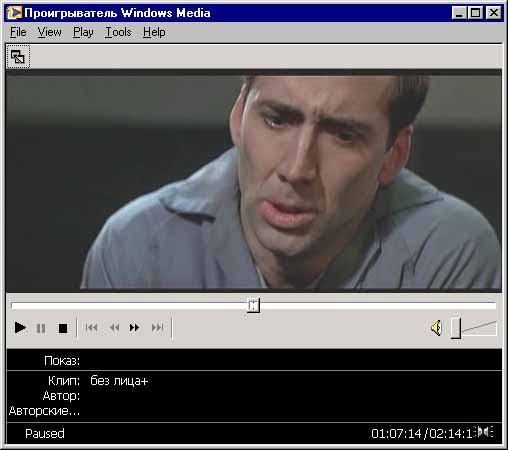Rewind the clip
The width and height of the screenshot is (508, 450).
114,328
